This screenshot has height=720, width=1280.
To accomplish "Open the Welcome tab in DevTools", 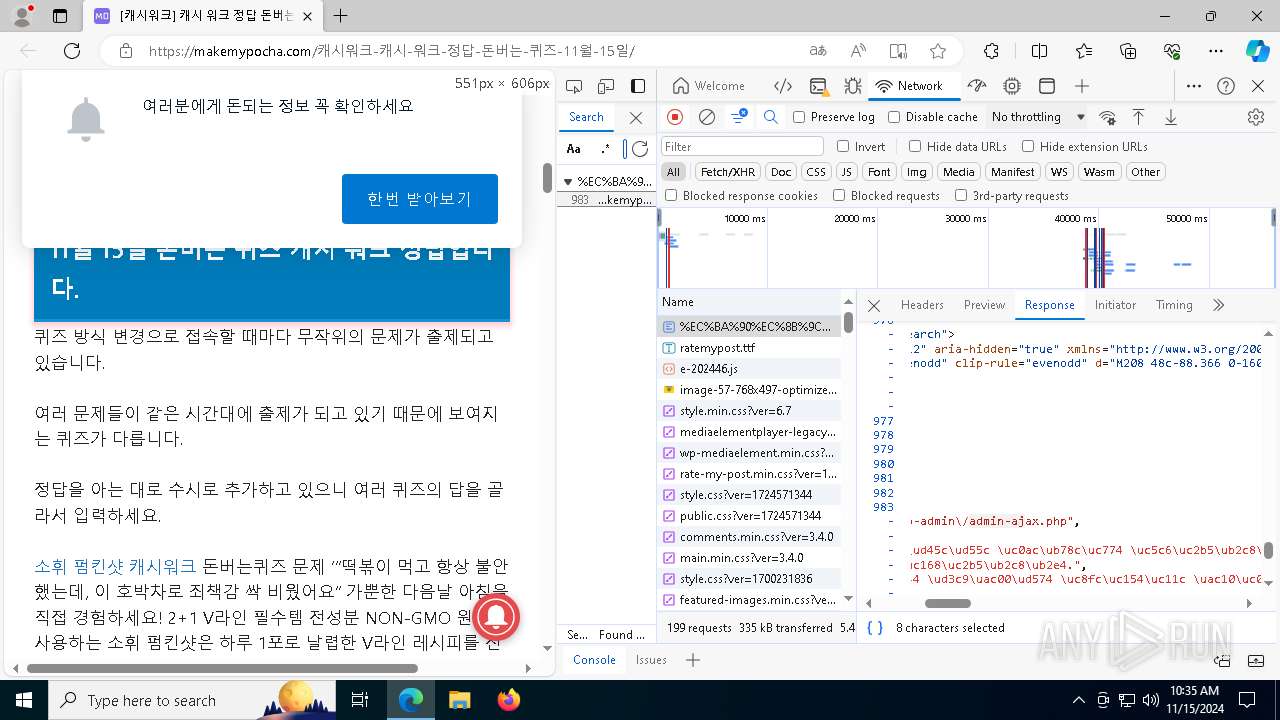I will coord(709,86).
